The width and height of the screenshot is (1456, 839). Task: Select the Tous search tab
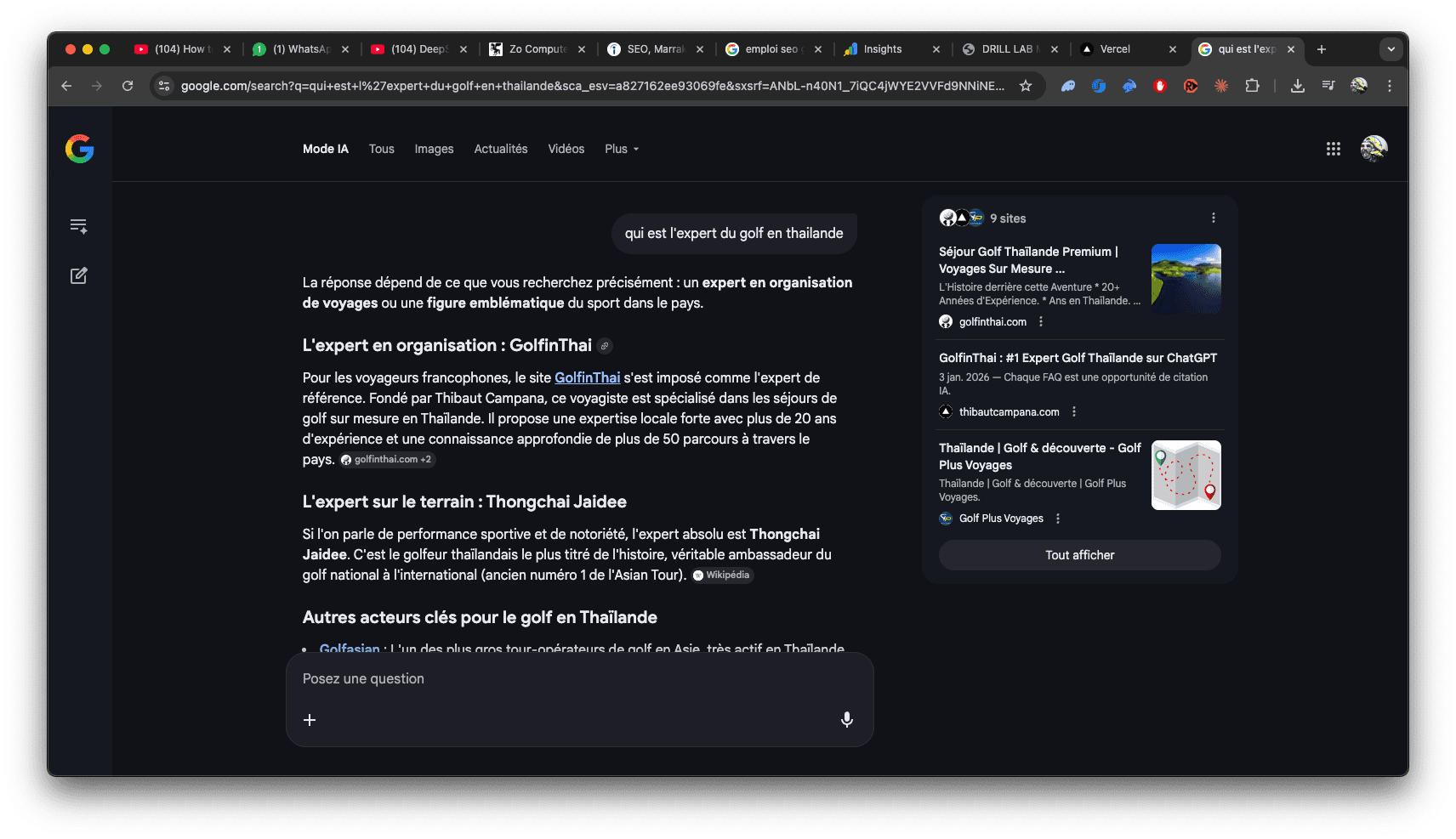click(x=382, y=149)
